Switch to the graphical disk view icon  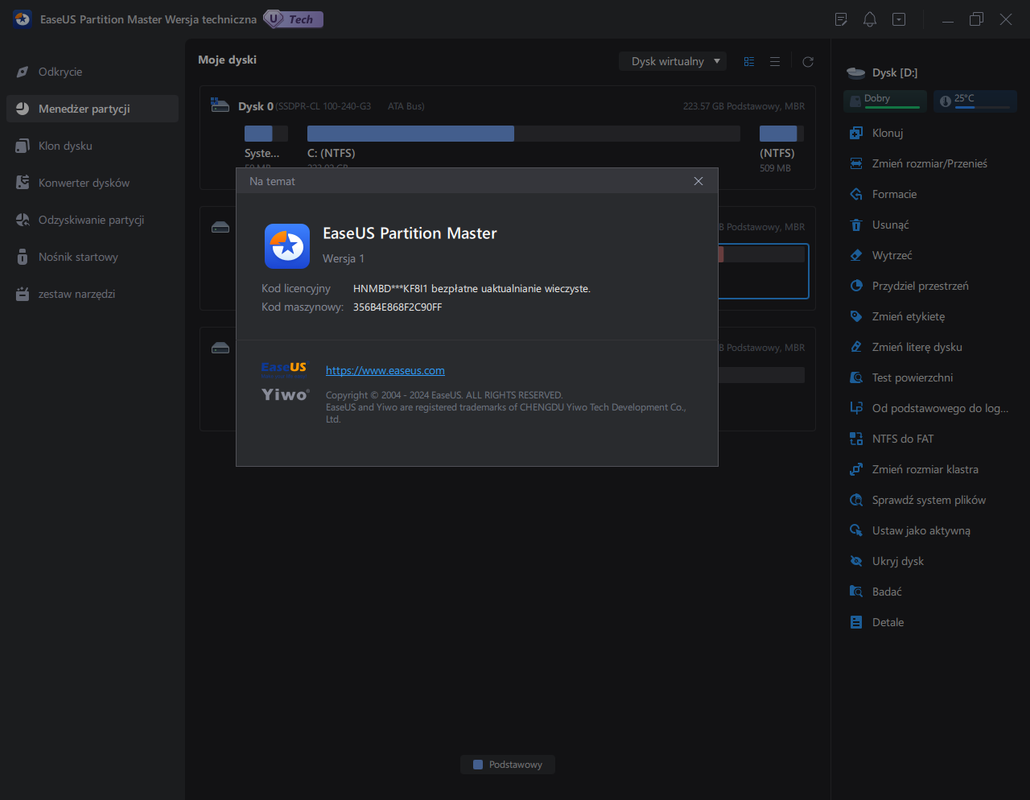point(749,61)
